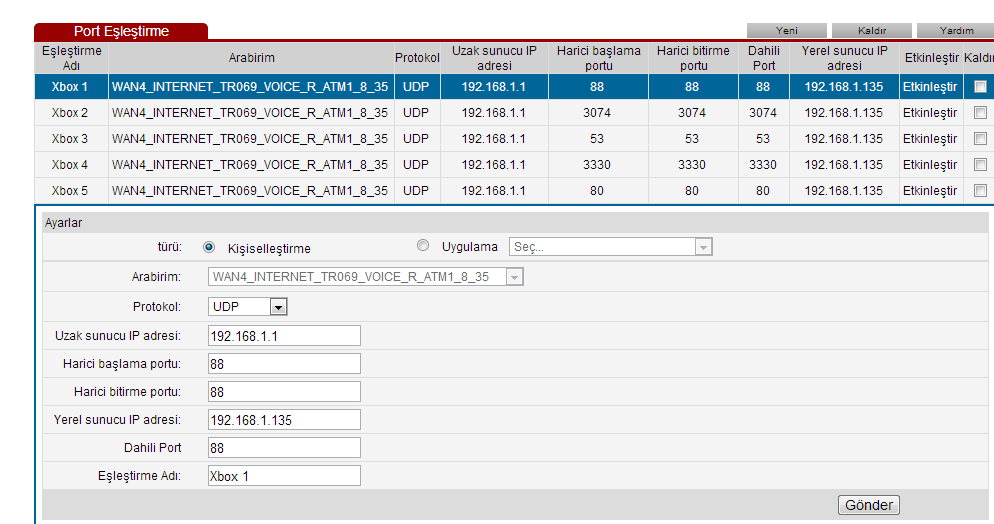Image resolution: width=994 pixels, height=524 pixels.
Task: Click the Harici bitirme portu field
Action: [x=284, y=392]
